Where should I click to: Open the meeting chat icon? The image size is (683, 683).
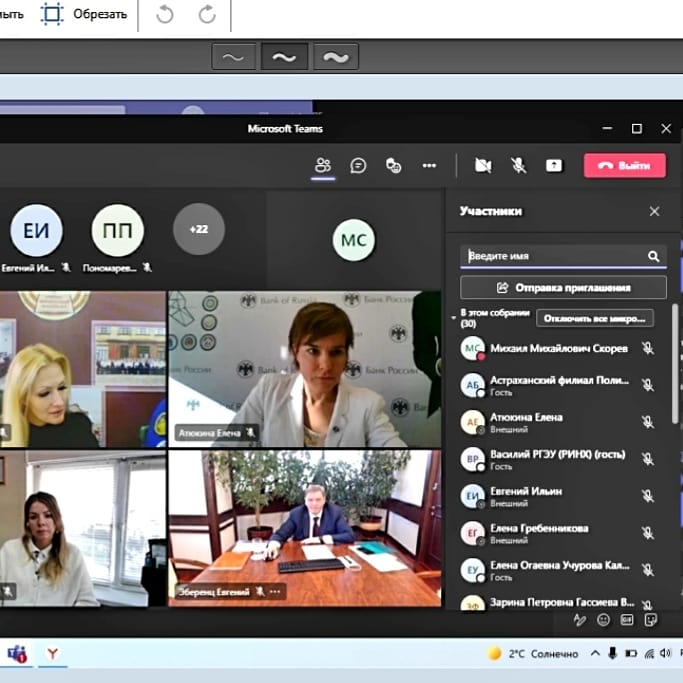click(x=358, y=165)
